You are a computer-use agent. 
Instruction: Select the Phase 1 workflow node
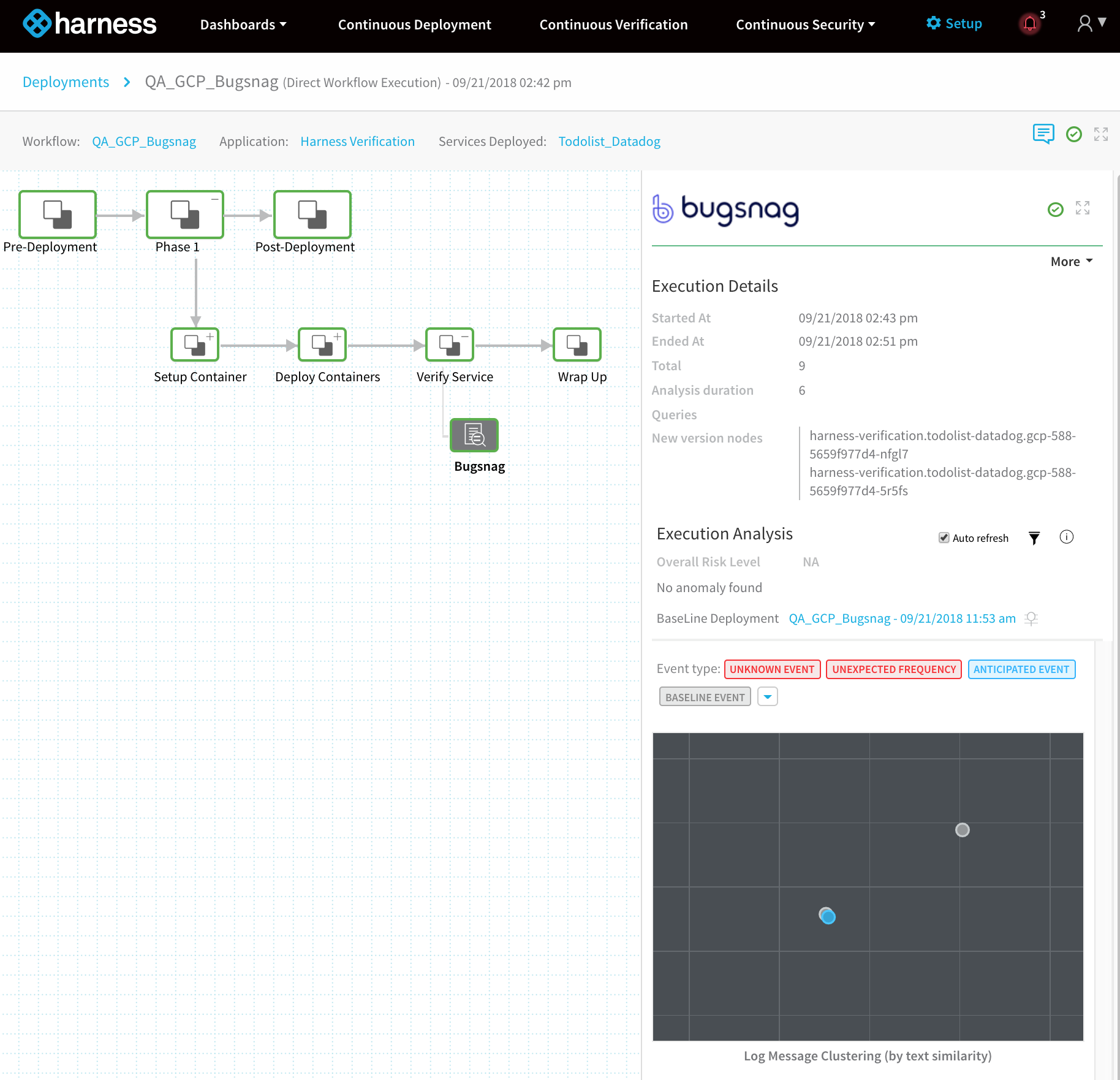185,215
